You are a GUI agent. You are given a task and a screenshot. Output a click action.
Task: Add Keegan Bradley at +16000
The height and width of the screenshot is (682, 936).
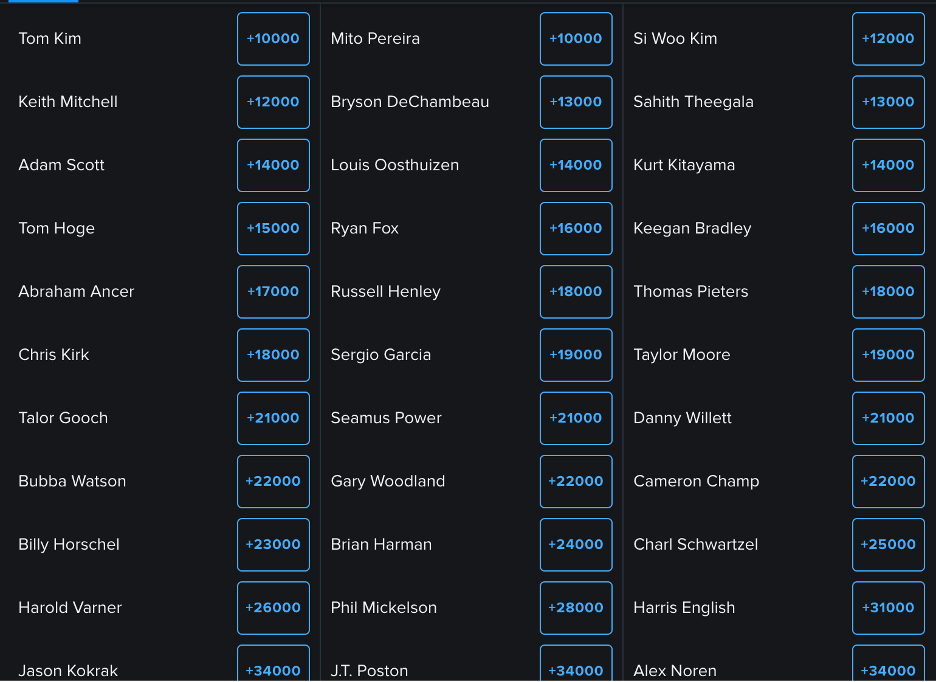[888, 228]
